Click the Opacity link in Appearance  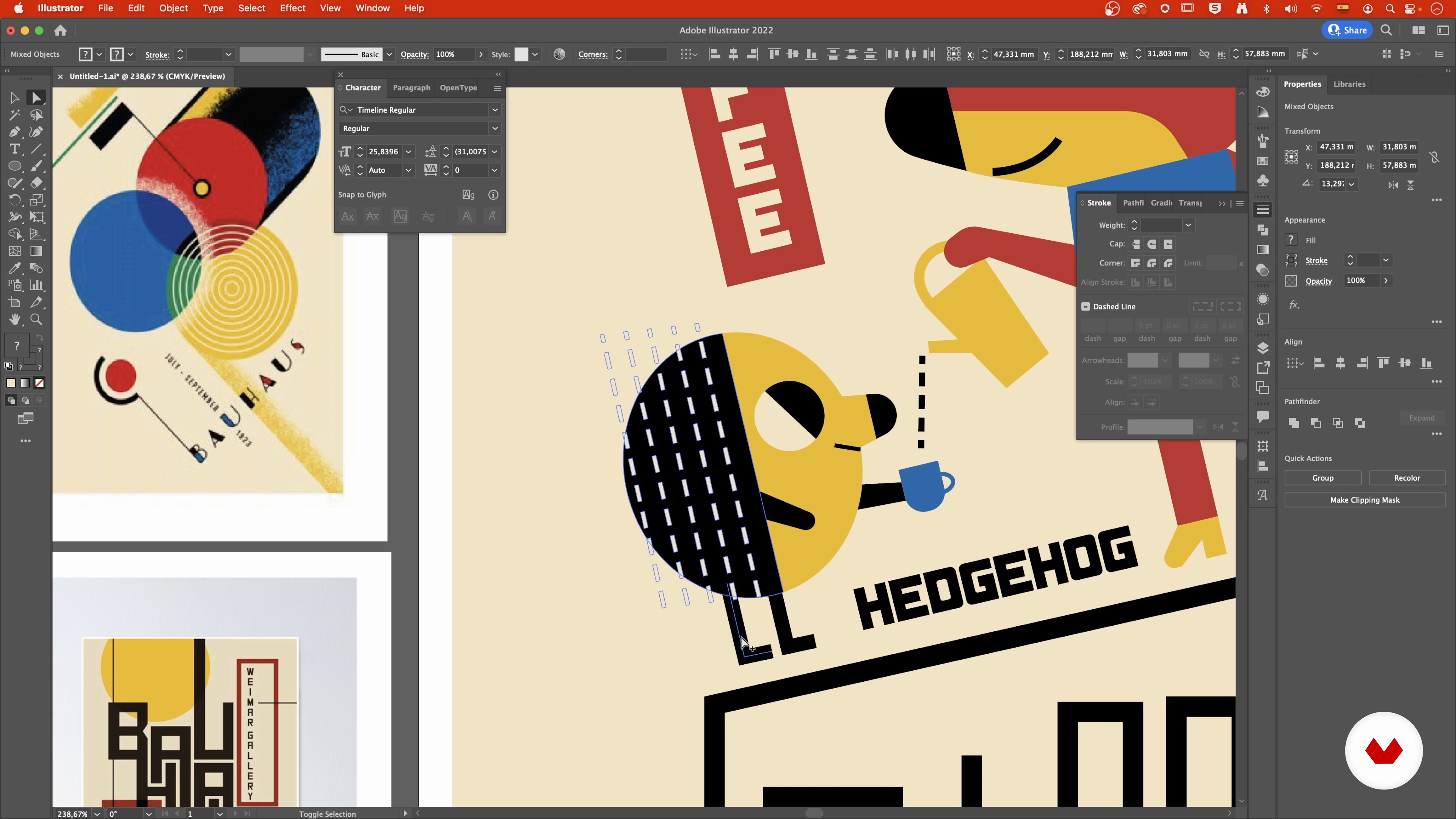1318,281
